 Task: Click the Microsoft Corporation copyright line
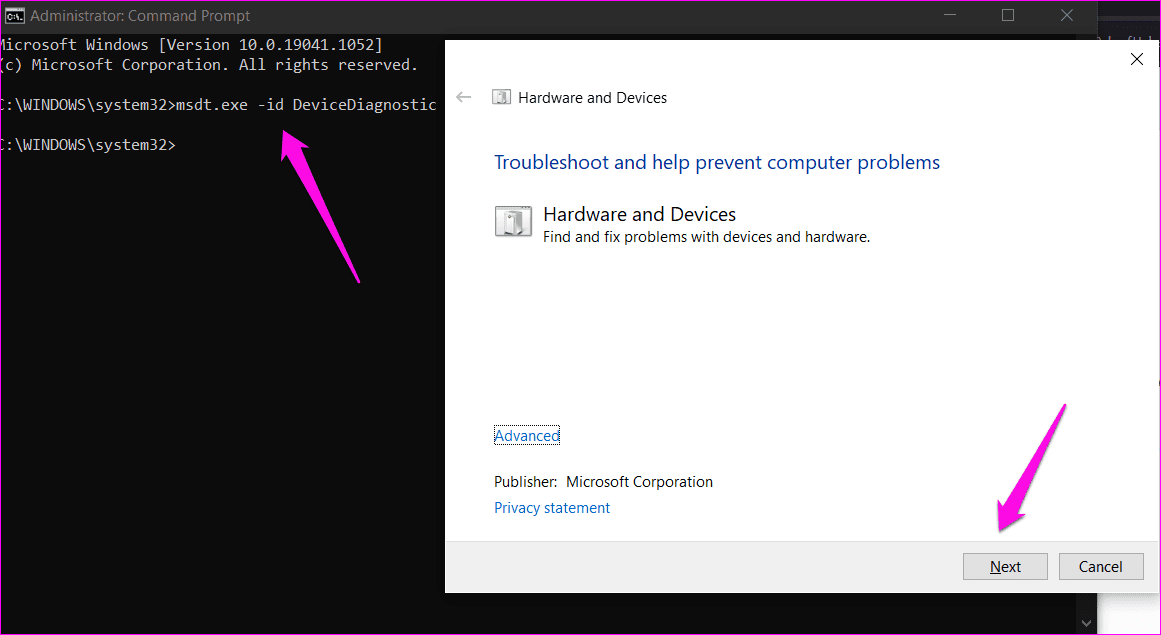click(209, 65)
